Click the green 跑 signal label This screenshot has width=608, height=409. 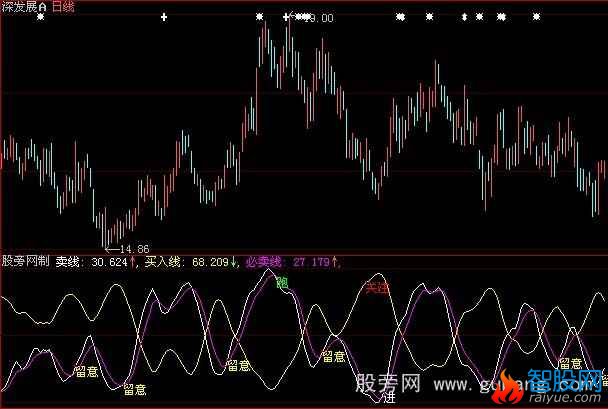(x=283, y=283)
